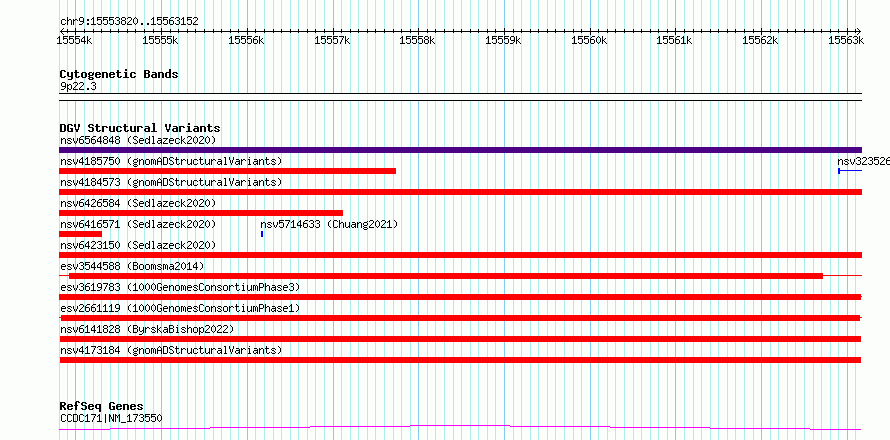This screenshot has width=890, height=440.
Task: Open the esv3619783 (1000GenomesConsortiumPhase3) label
Action: click(179, 287)
